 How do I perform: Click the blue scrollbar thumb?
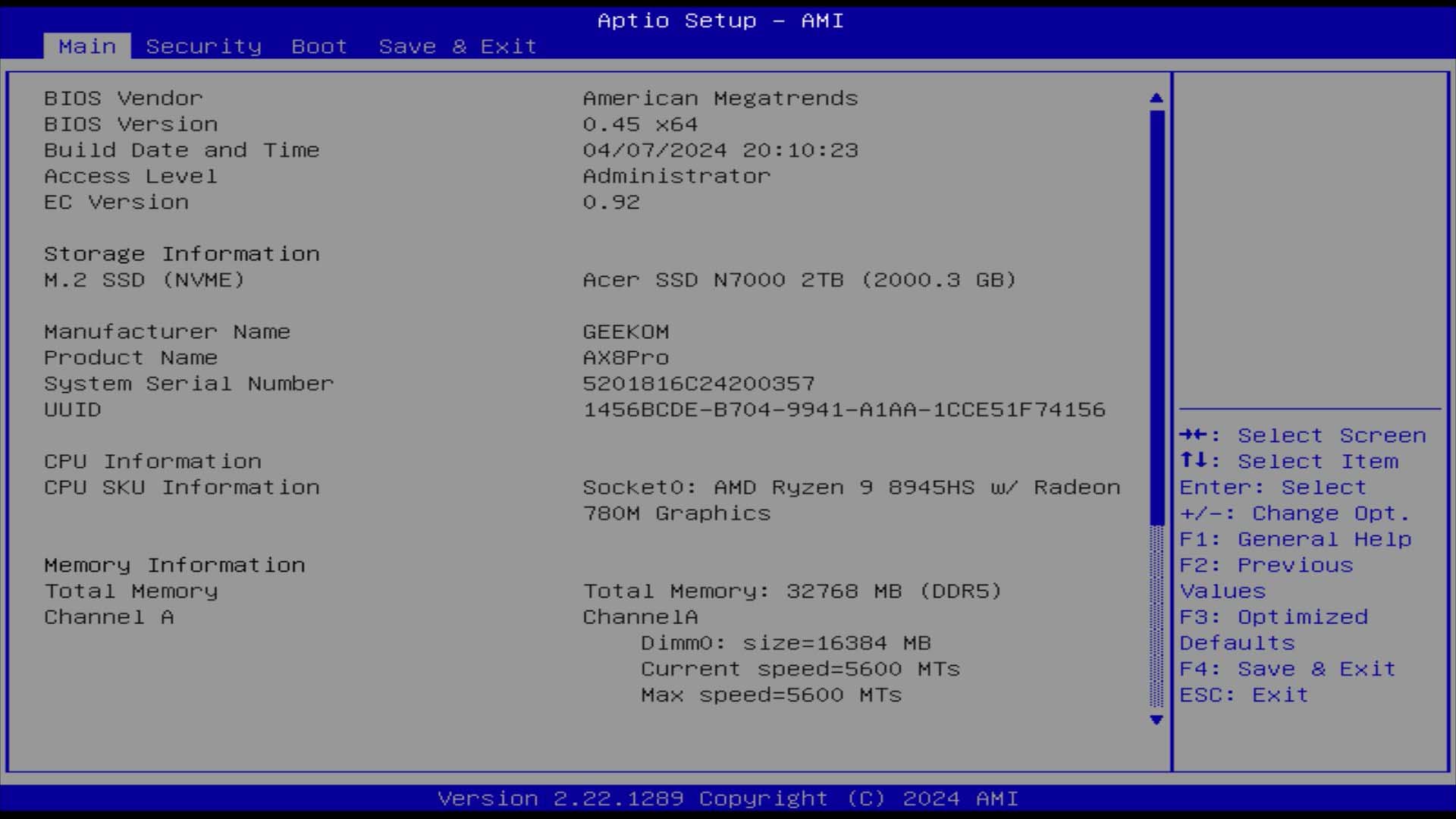click(x=1156, y=318)
